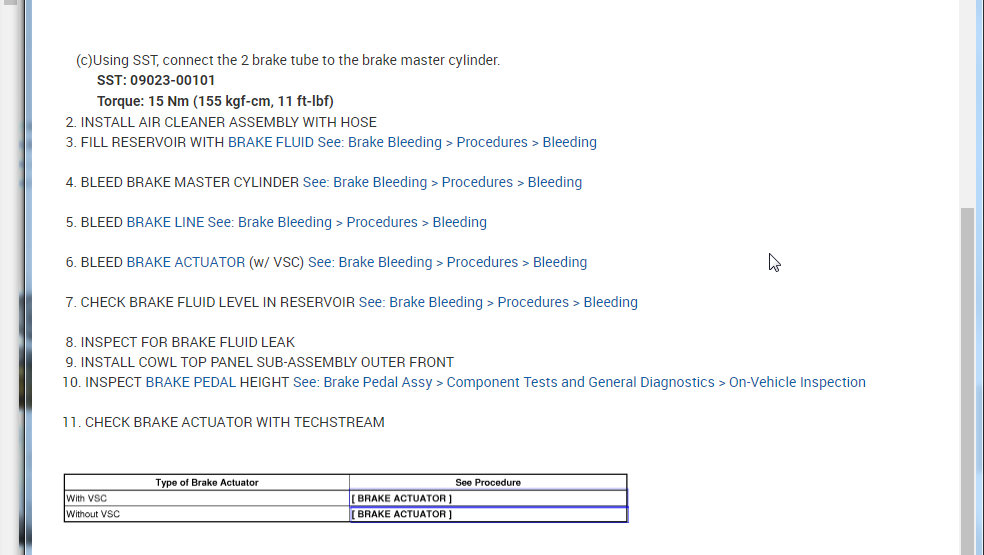The image size is (984, 555).
Task: Open 'See: Brake Pedal Assy' On-Vehicle Inspection link
Action: 579,382
